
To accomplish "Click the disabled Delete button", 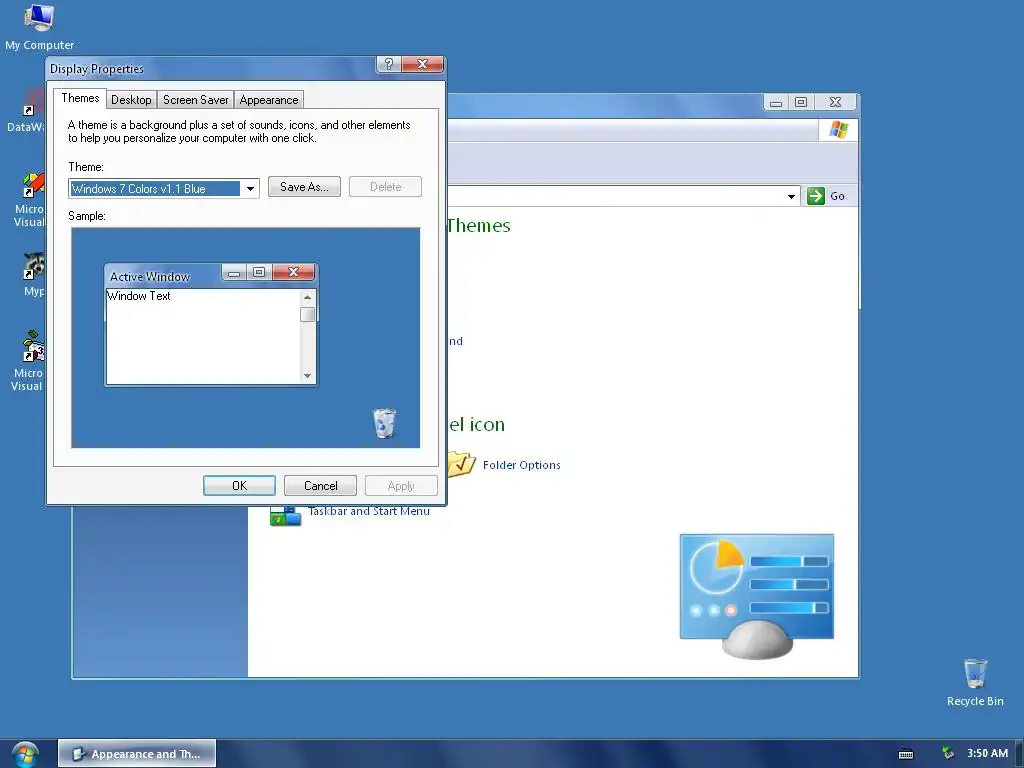I will pyautogui.click(x=385, y=187).
